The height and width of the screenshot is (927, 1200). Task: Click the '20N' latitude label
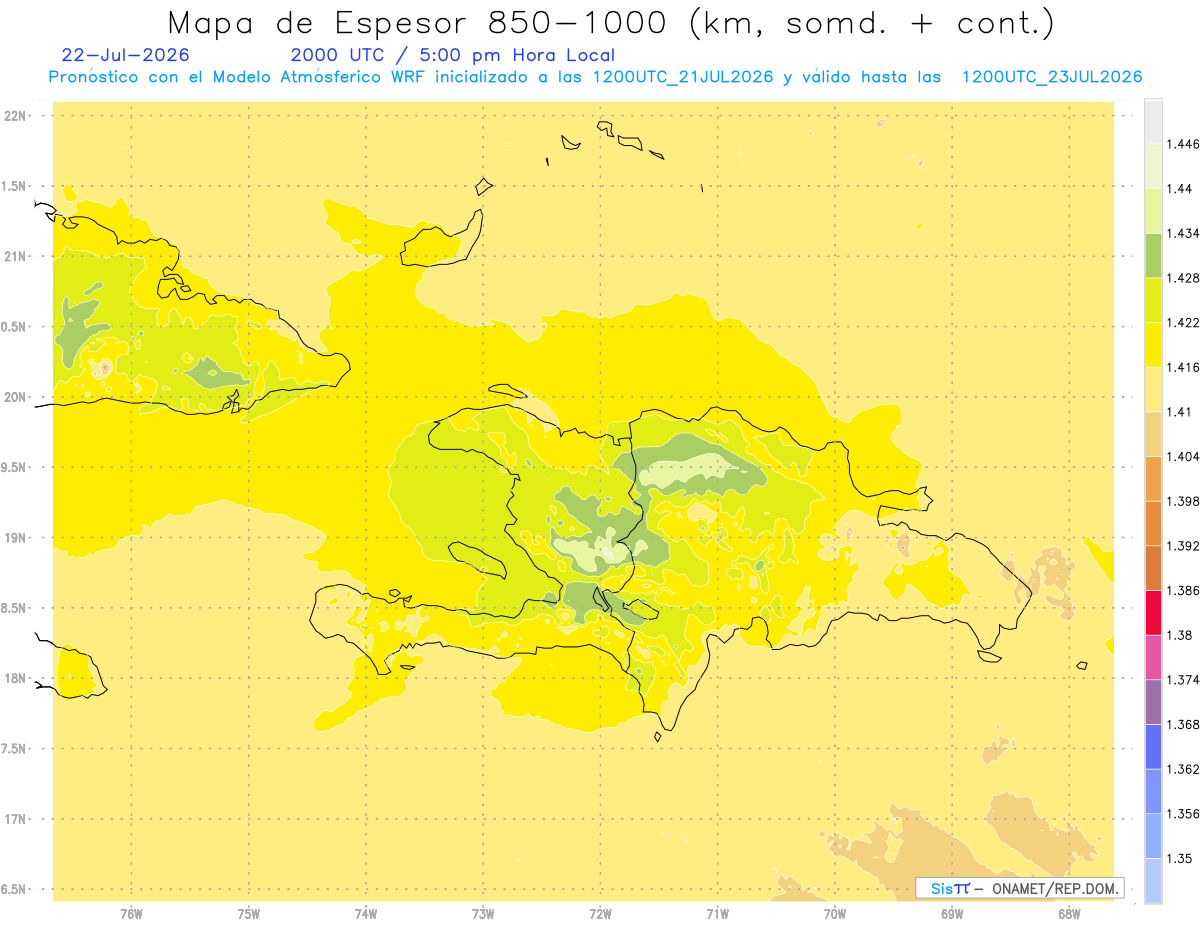(15, 397)
